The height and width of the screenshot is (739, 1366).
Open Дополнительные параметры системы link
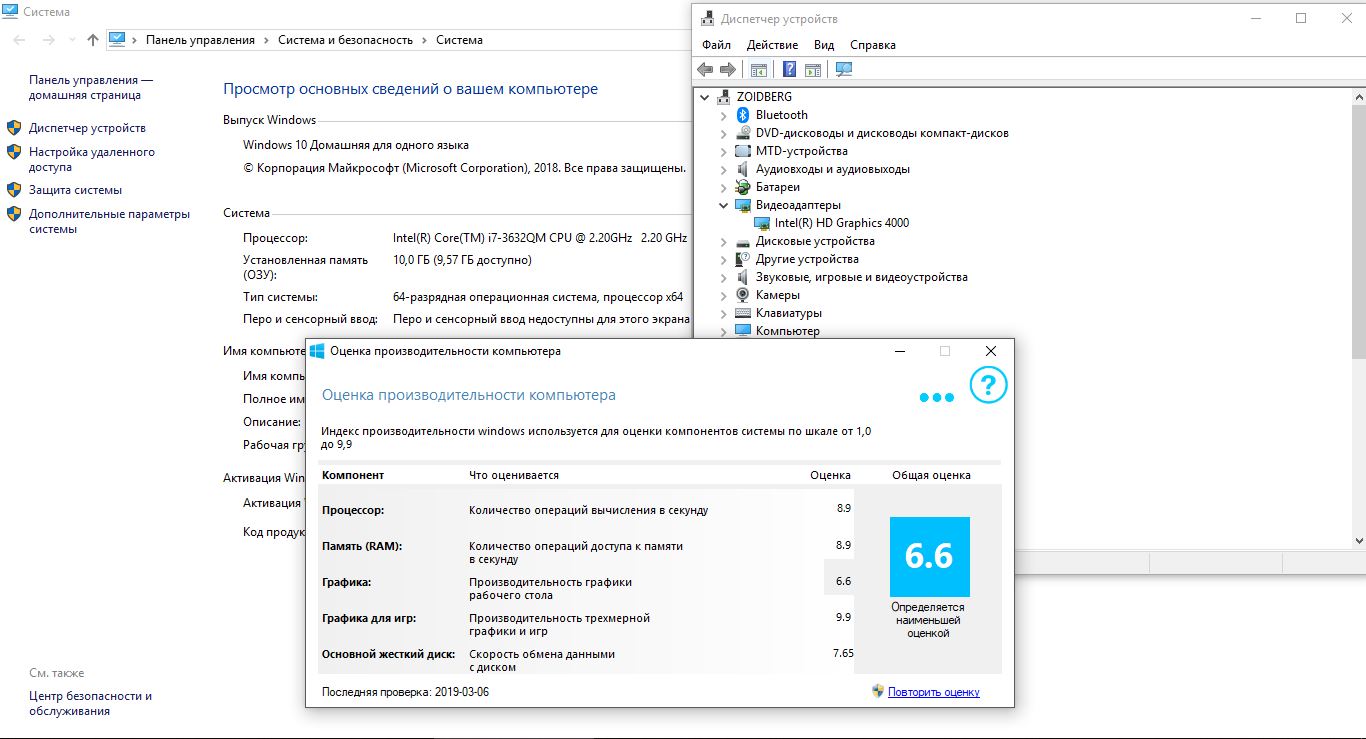tap(109, 221)
